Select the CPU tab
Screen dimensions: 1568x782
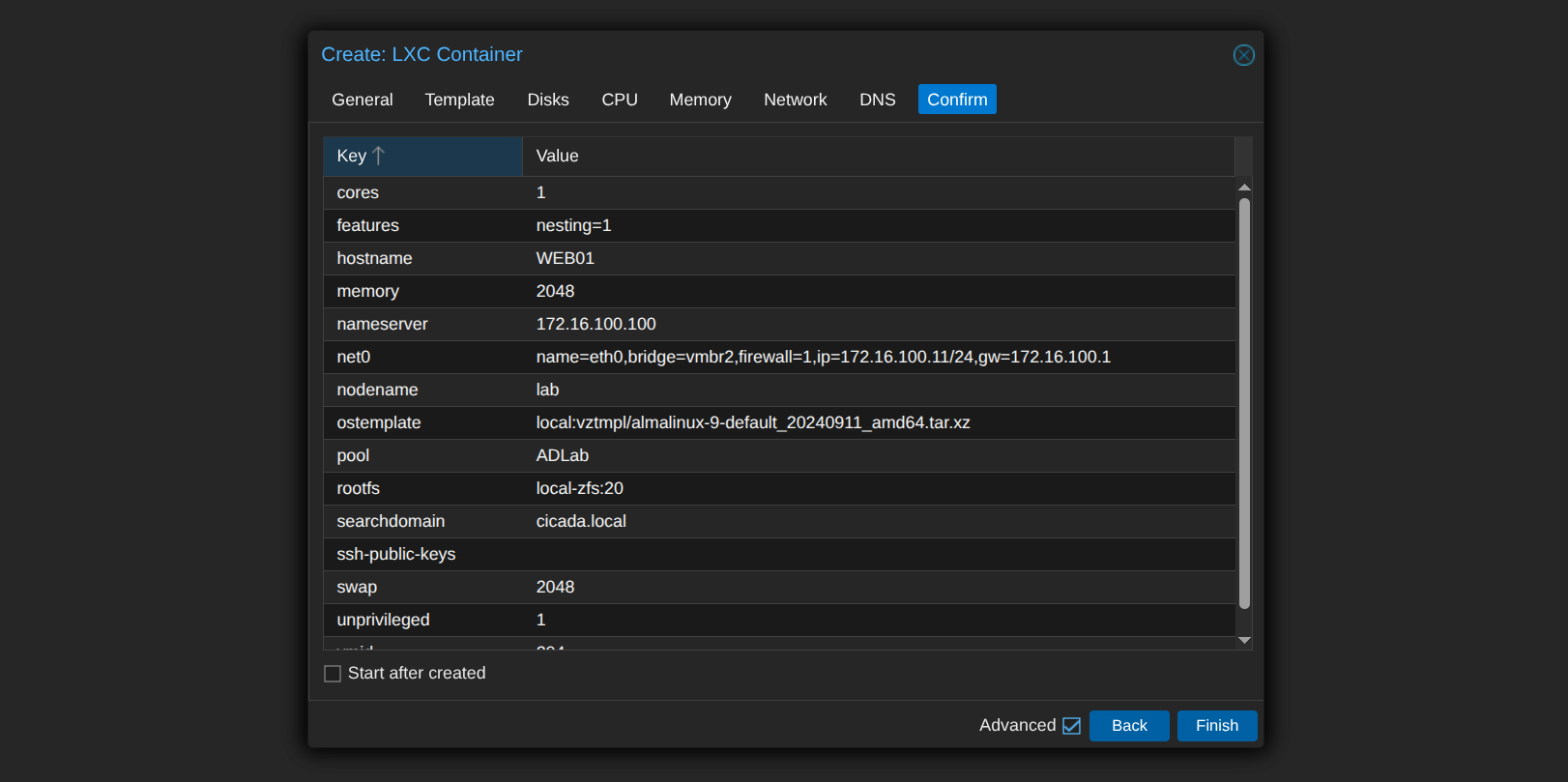(x=620, y=100)
